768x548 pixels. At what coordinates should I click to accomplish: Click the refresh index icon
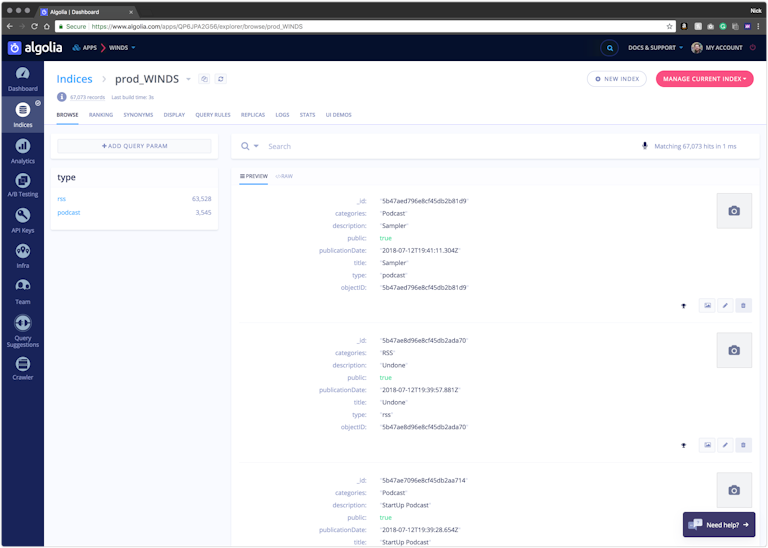coord(221,79)
